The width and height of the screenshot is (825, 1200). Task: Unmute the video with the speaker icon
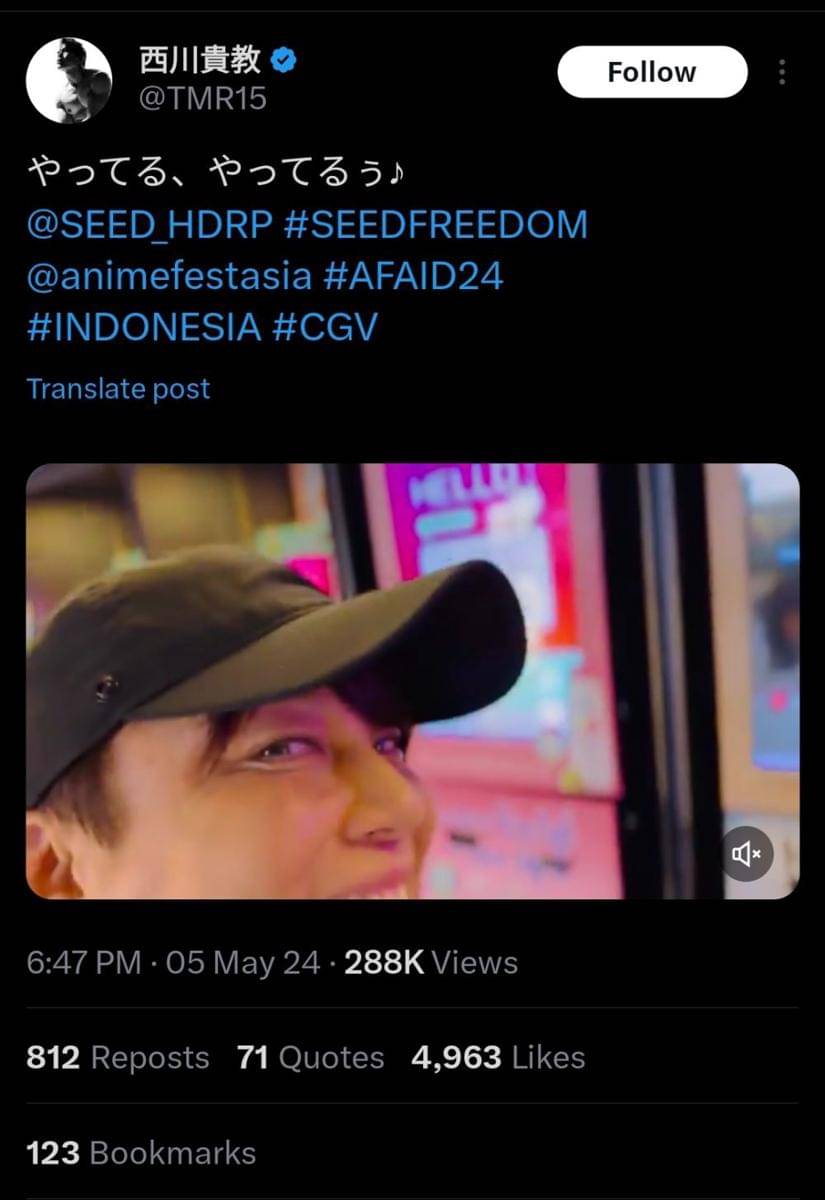pyautogui.click(x=747, y=853)
